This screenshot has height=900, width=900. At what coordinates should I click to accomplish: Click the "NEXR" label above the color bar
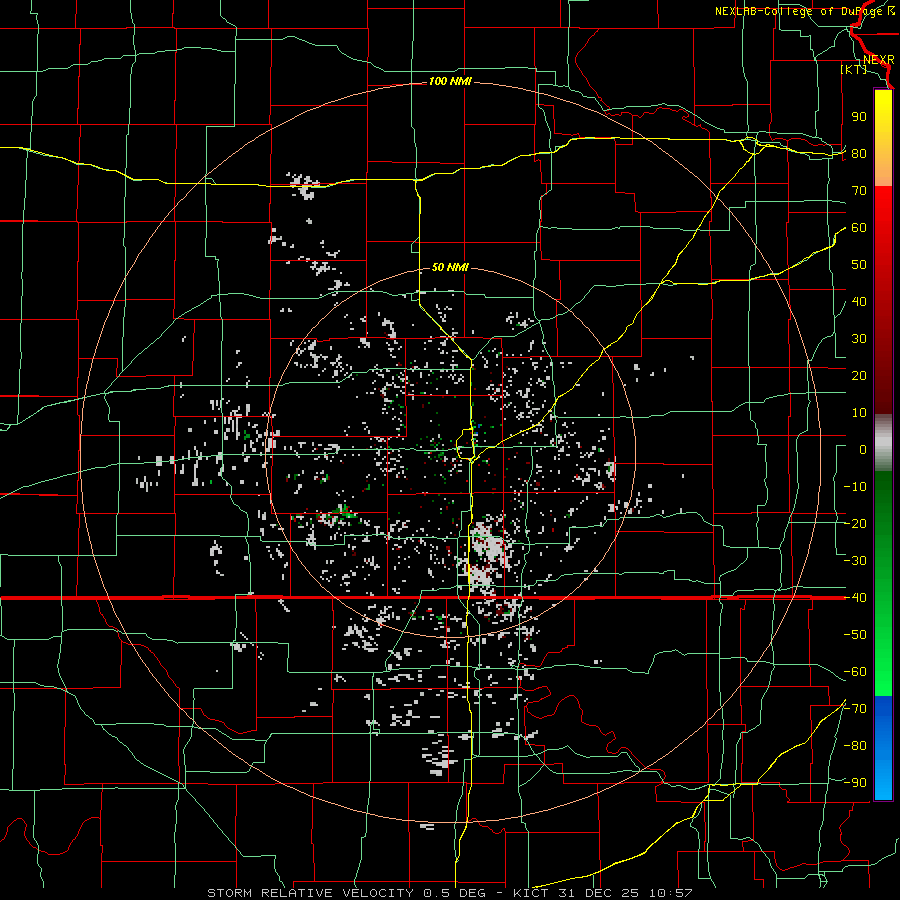pos(878,60)
